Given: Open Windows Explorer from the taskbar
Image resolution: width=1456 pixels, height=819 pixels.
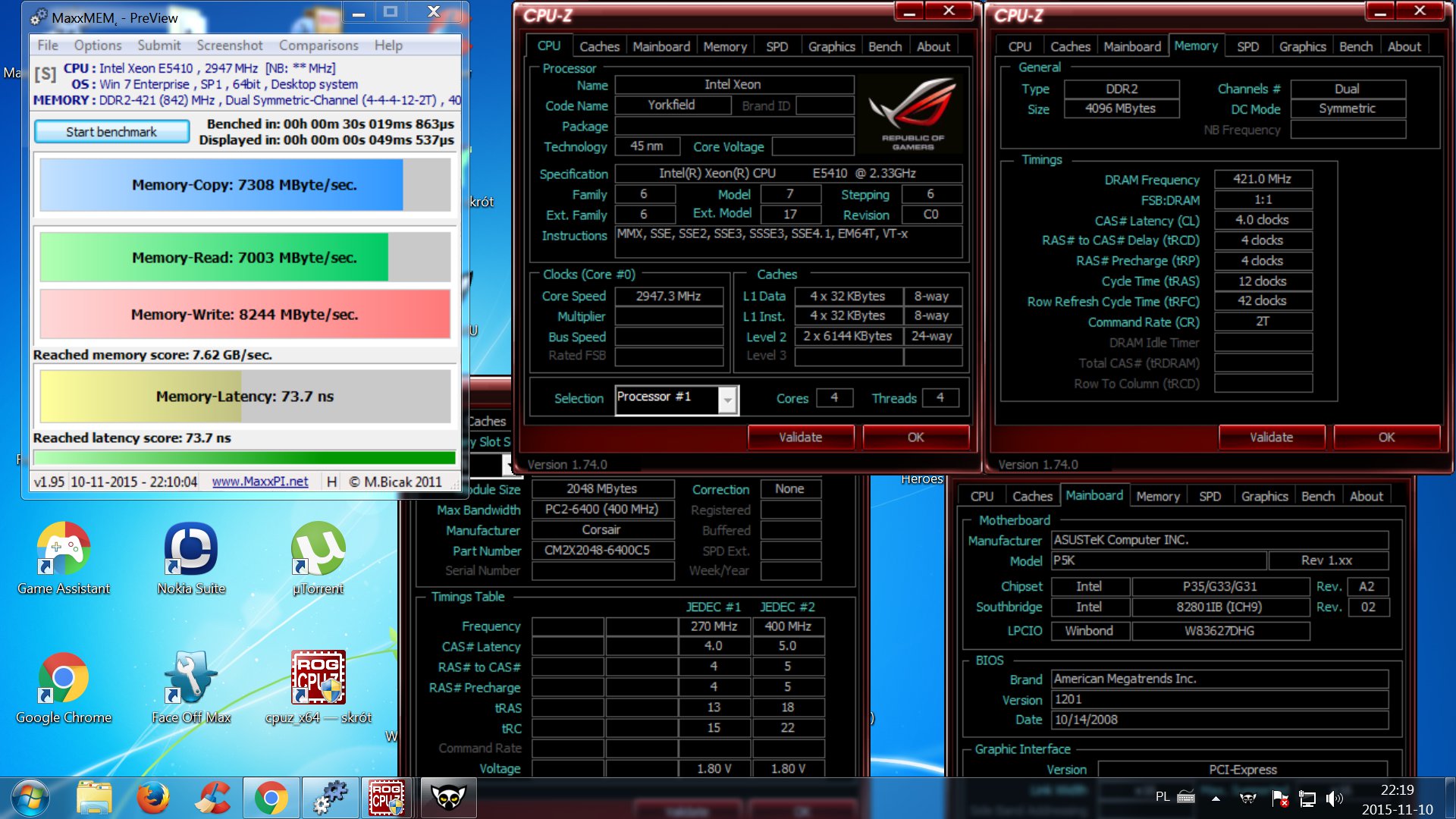Looking at the screenshot, I should coord(94,799).
